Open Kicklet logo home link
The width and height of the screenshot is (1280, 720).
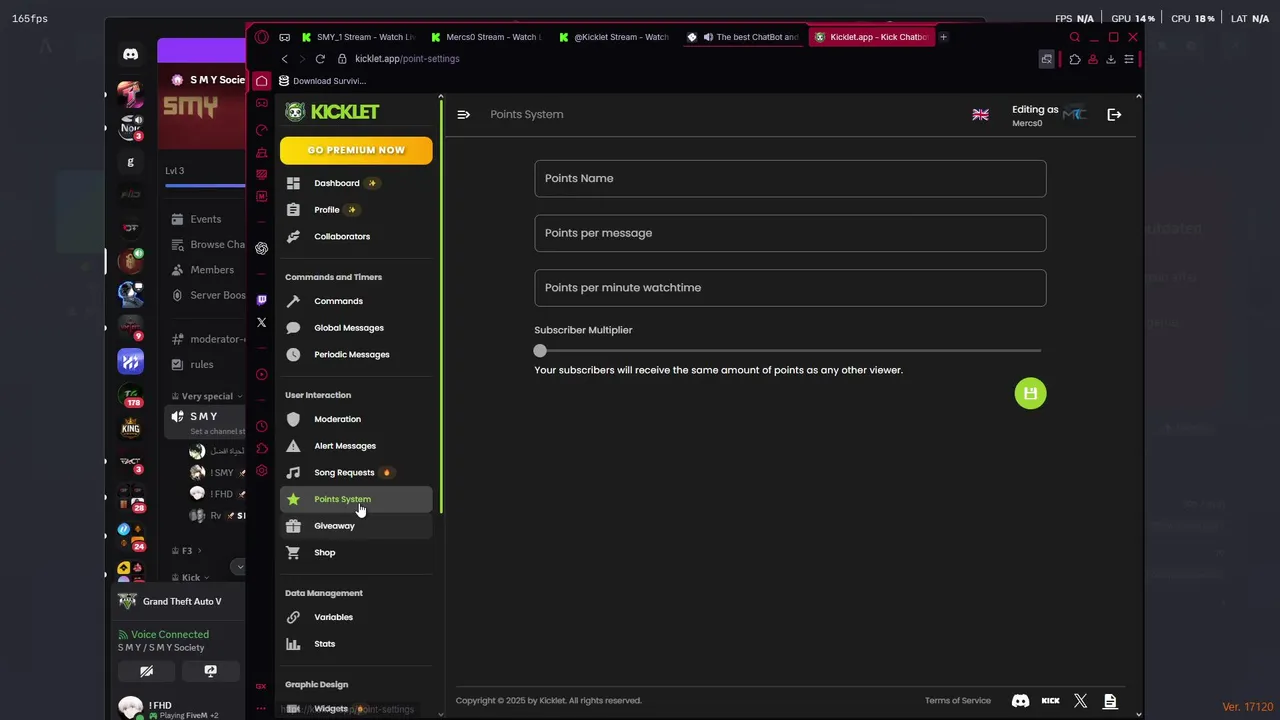point(332,112)
